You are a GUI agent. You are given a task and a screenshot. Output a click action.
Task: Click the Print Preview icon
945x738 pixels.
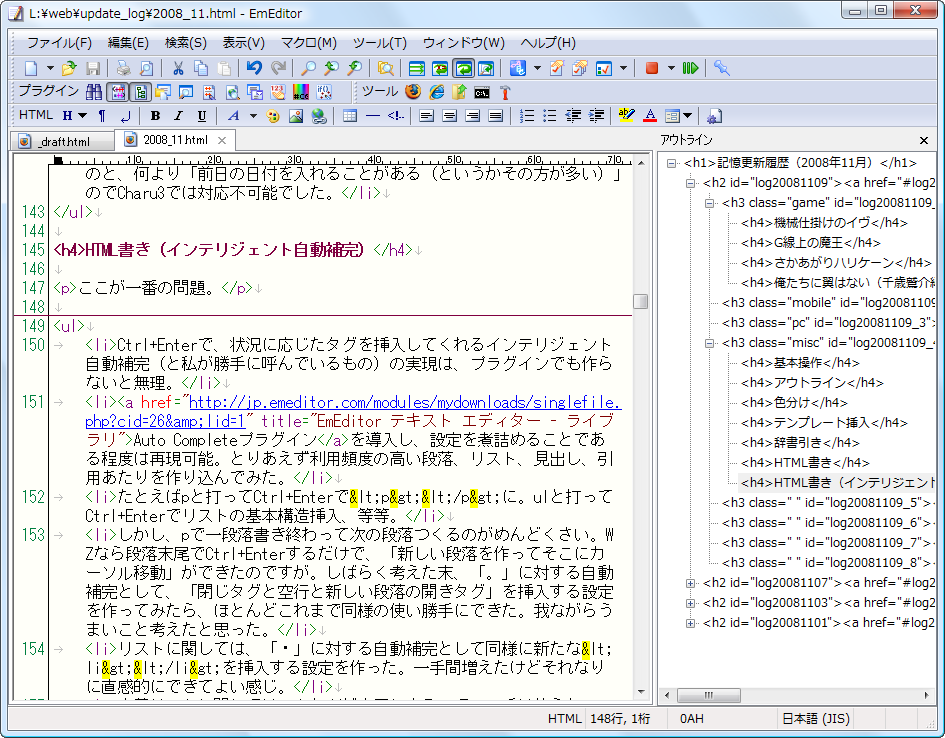coord(146,68)
